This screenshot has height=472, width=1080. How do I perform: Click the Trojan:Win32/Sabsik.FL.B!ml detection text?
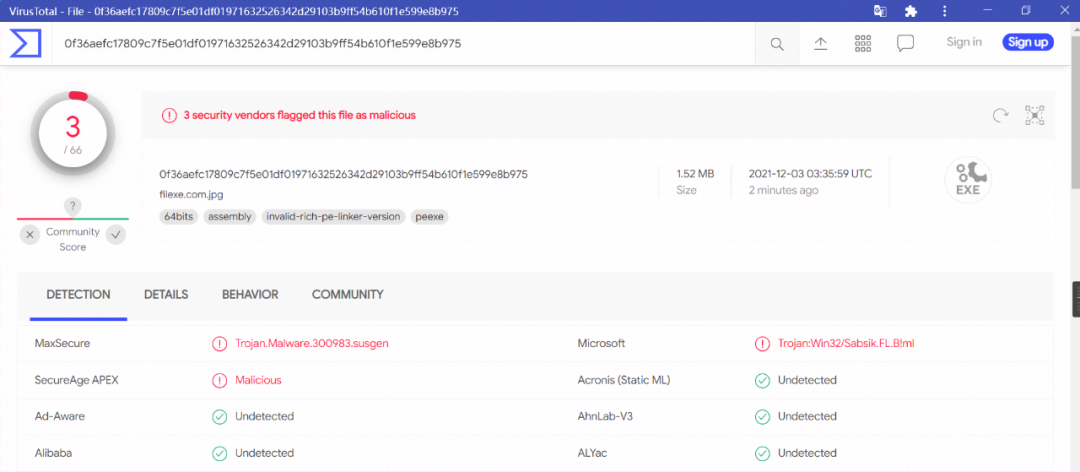click(x=847, y=343)
